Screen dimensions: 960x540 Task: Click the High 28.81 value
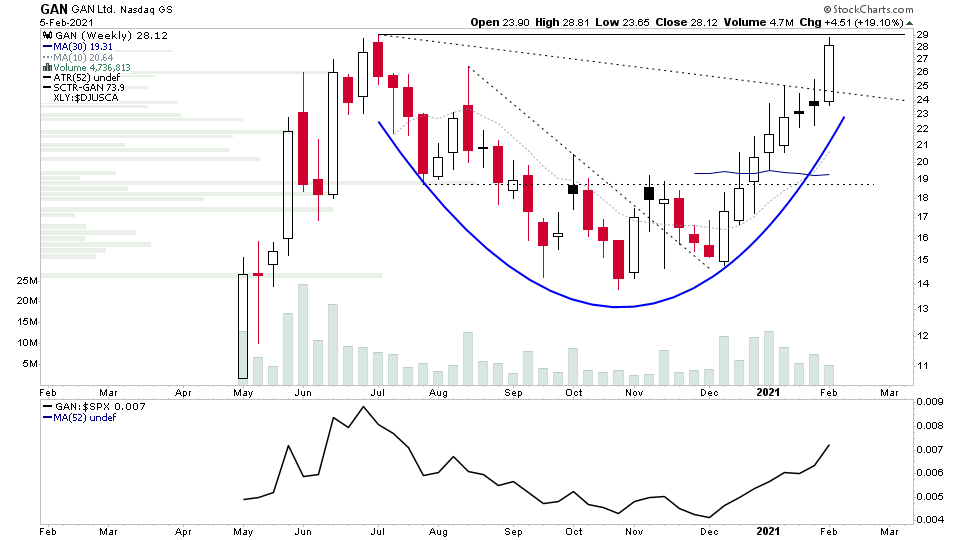coord(562,23)
